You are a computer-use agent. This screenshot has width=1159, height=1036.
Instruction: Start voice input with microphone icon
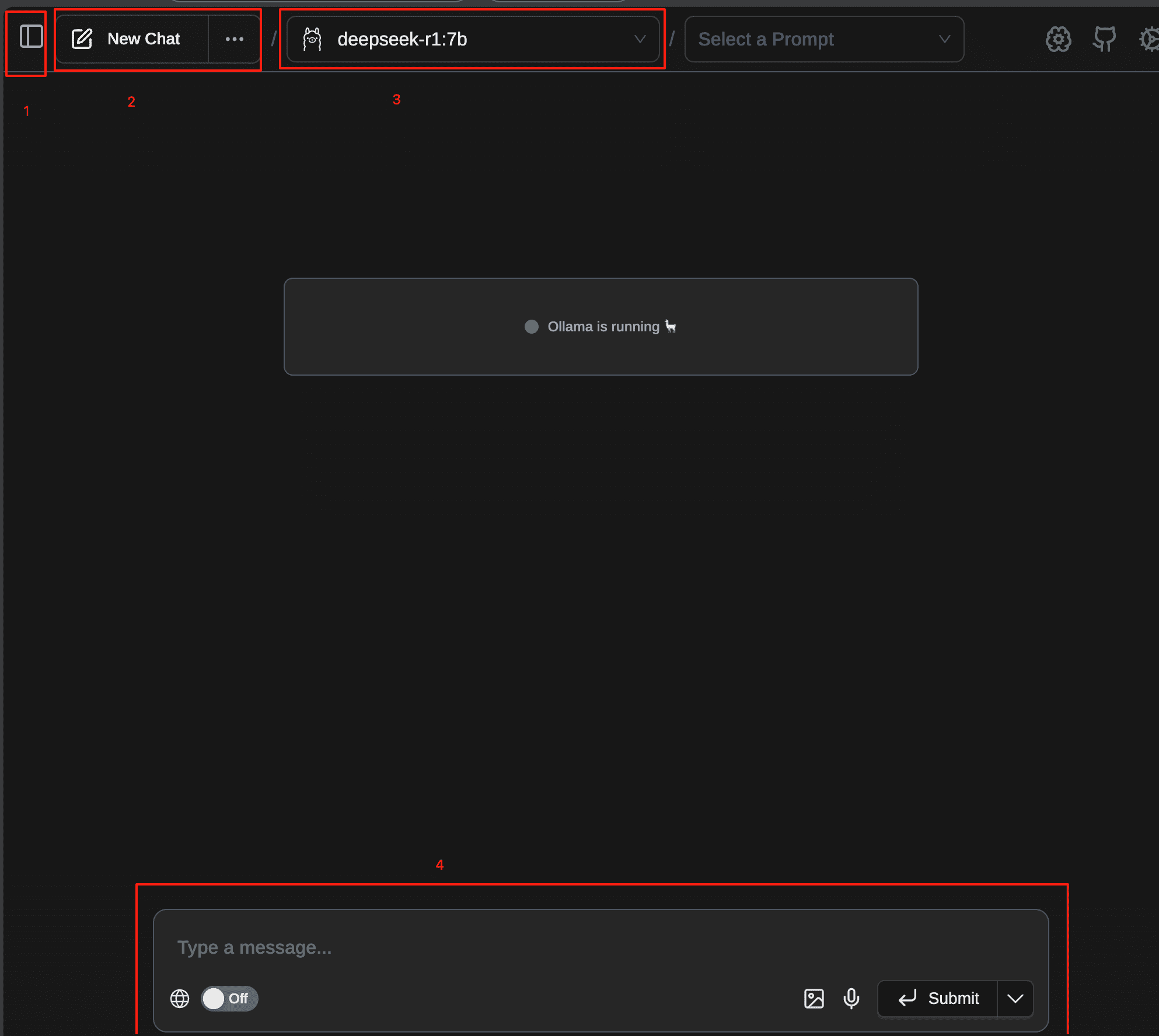pos(851,999)
